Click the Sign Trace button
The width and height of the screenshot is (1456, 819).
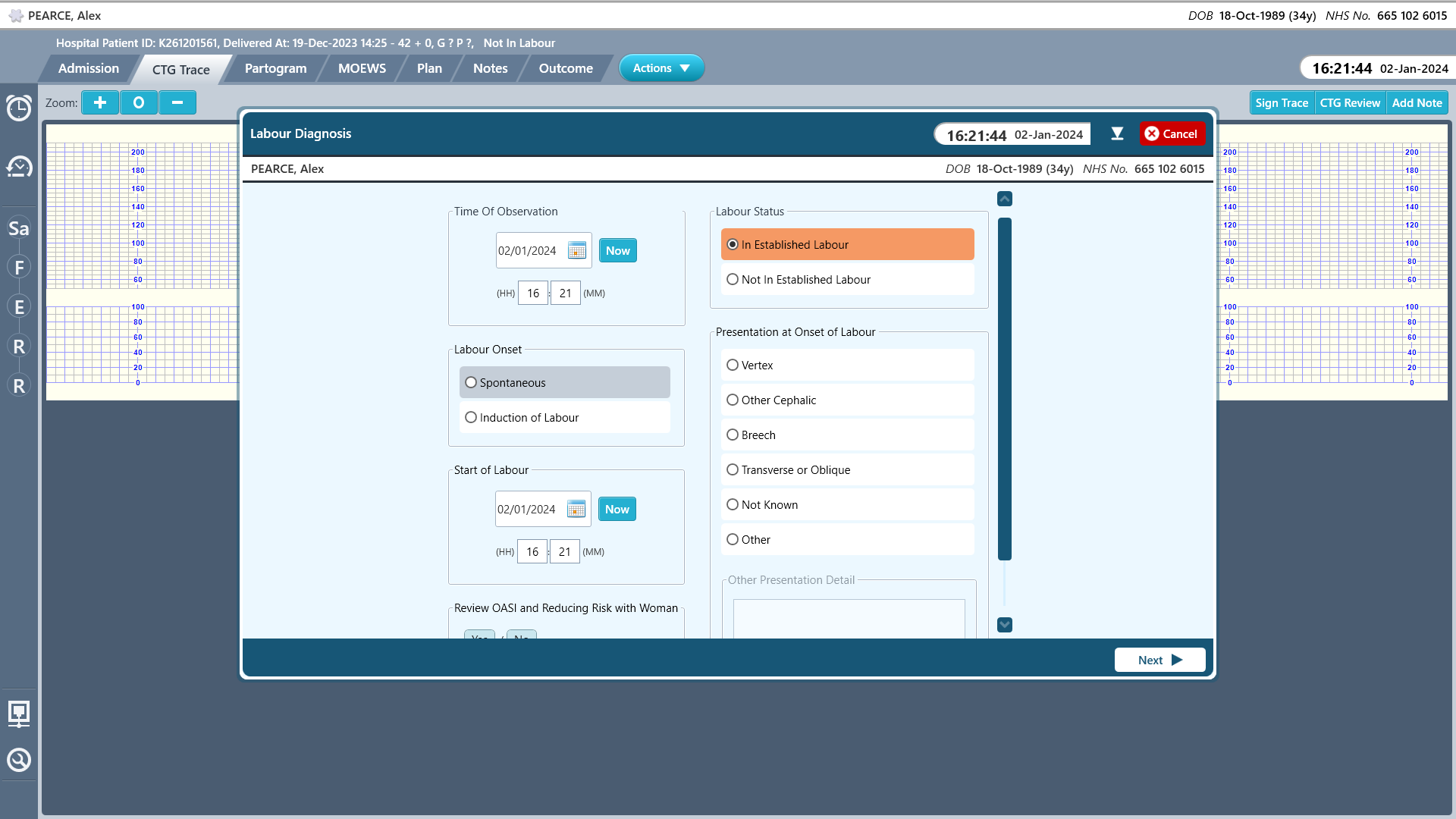[x=1282, y=103]
